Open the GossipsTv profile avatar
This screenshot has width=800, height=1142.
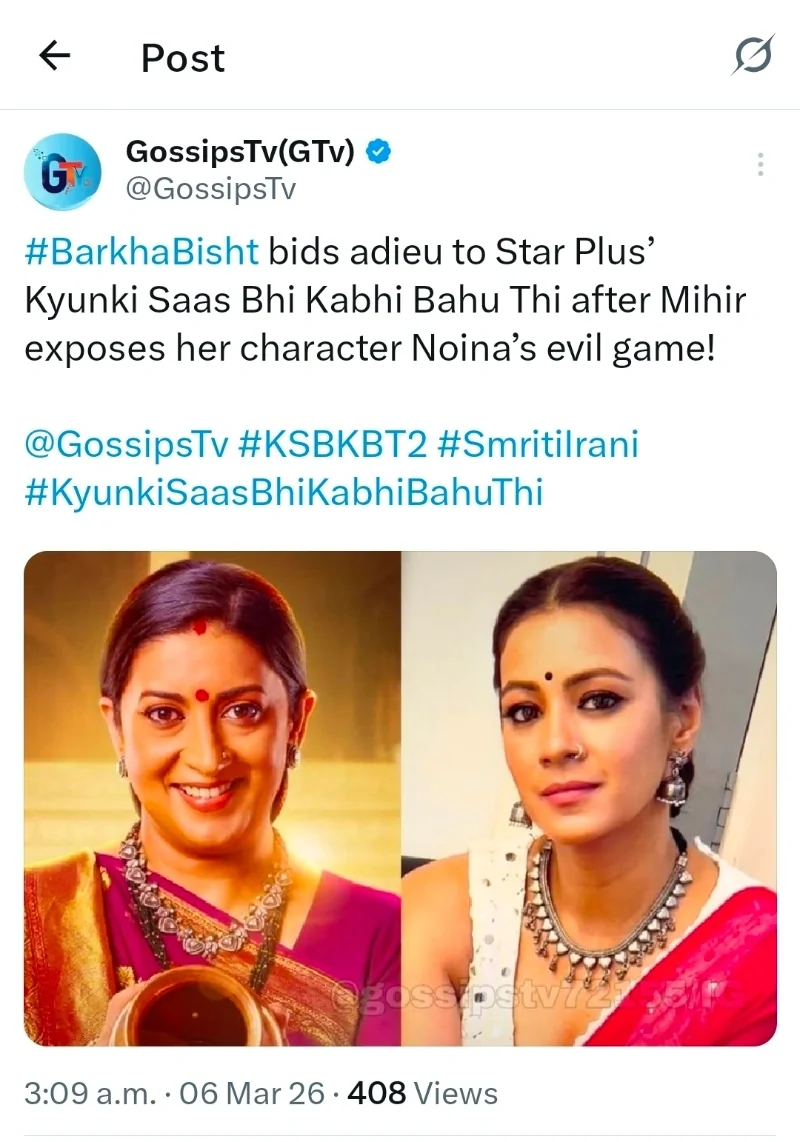(62, 172)
